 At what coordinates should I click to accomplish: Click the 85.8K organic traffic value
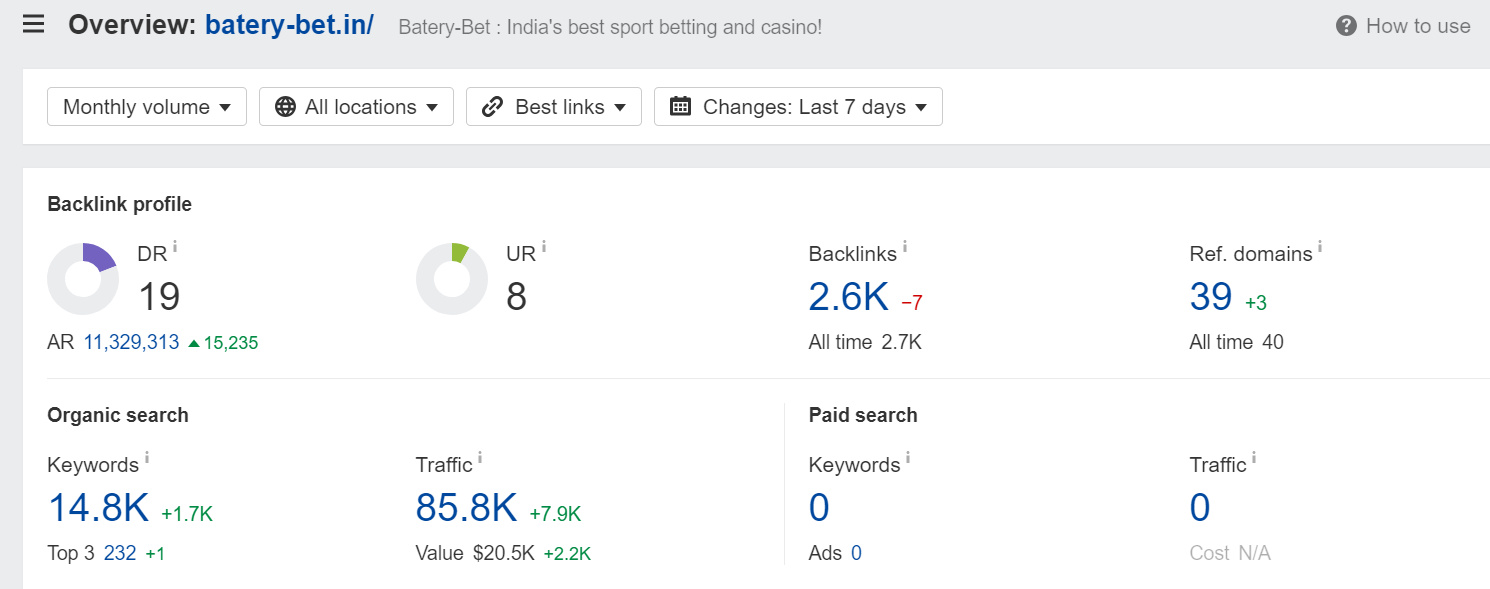click(x=466, y=509)
